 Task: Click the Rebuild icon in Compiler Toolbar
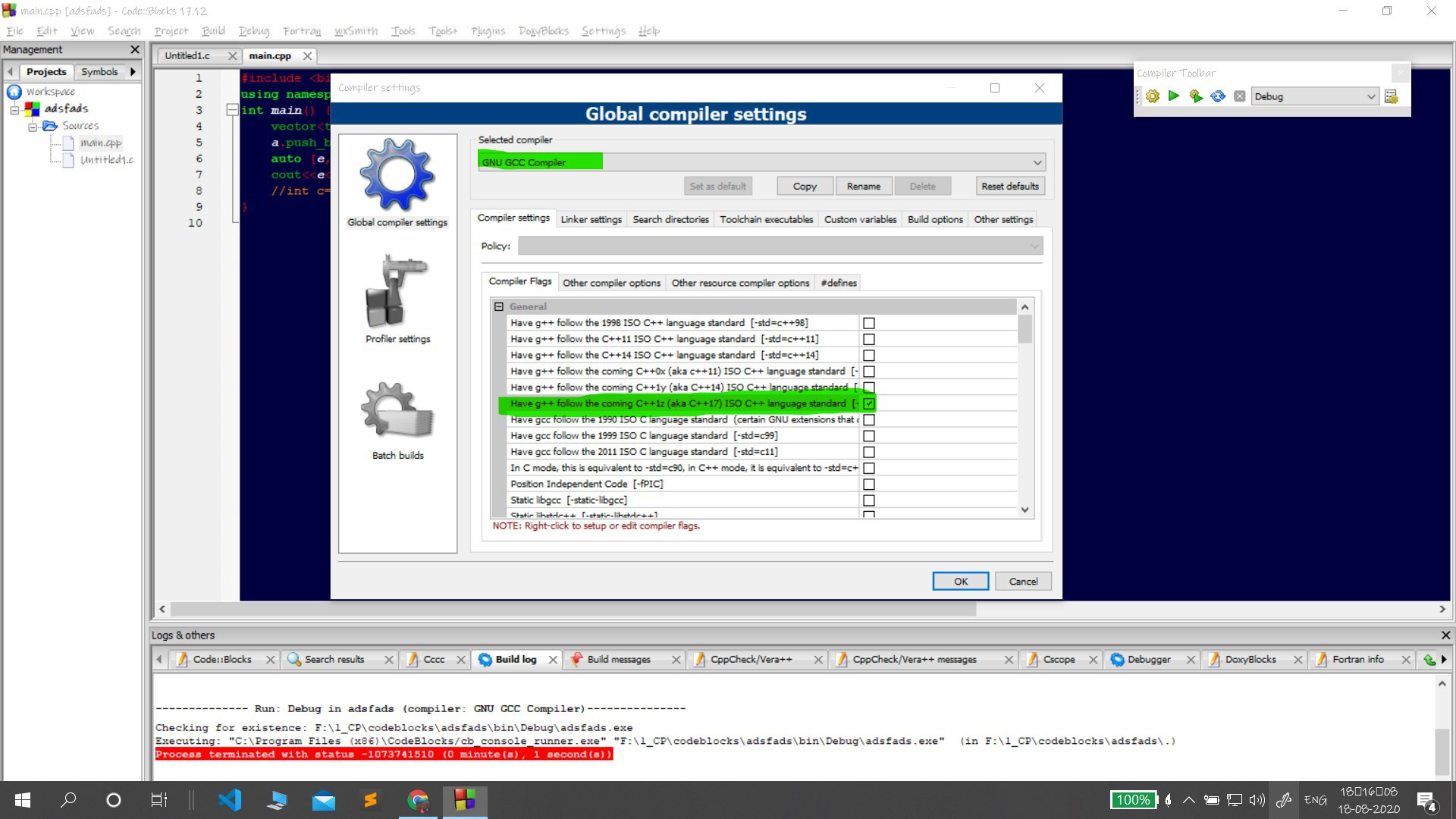point(1218,96)
